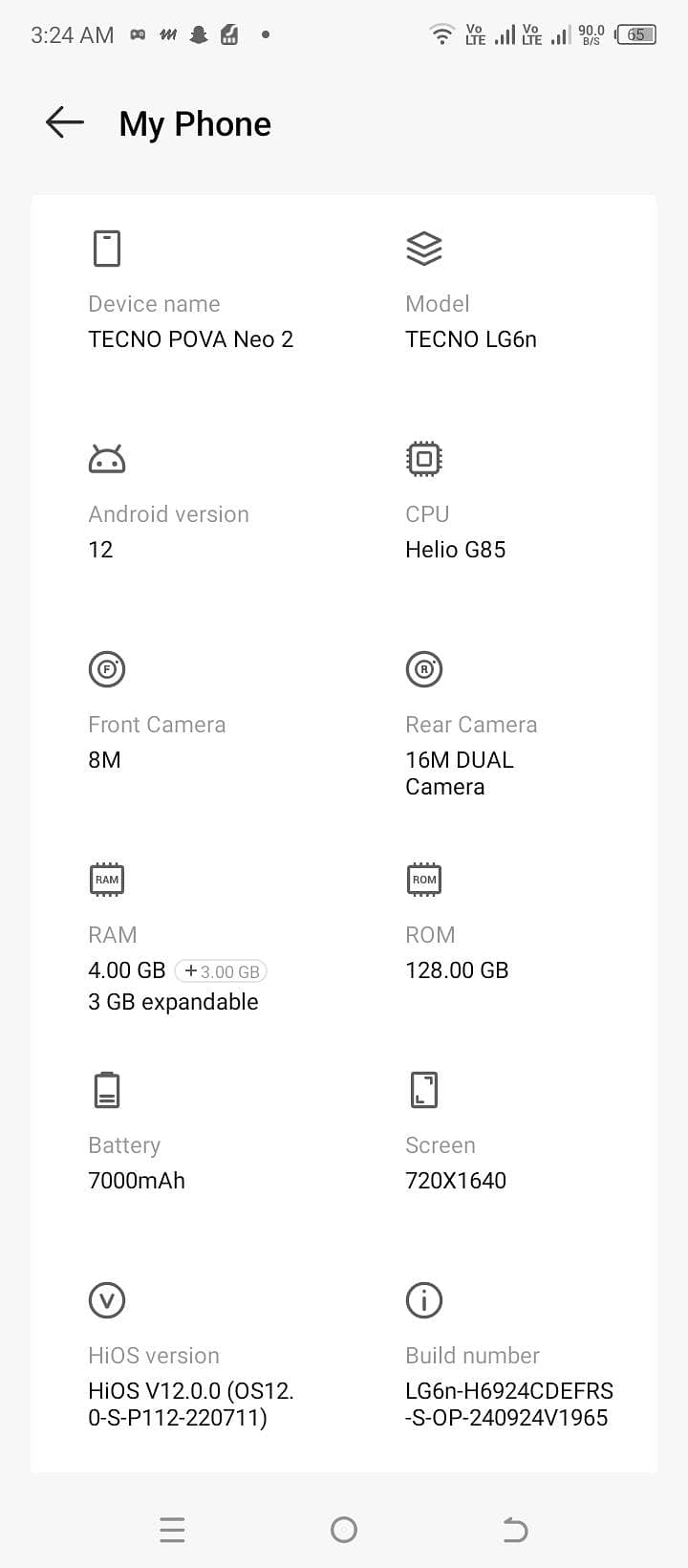The image size is (688, 1568).
Task: Tap the +3.00 GB RAM expansion badge
Action: (x=221, y=971)
